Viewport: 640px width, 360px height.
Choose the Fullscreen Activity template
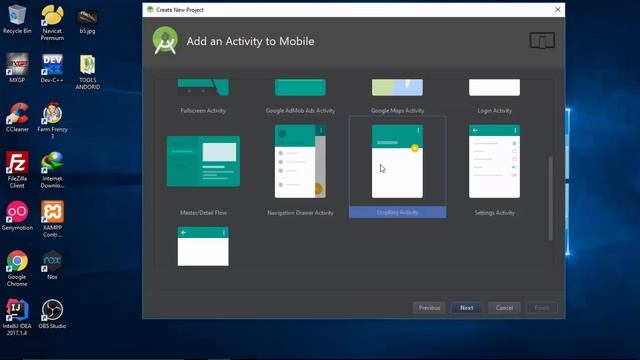click(203, 96)
